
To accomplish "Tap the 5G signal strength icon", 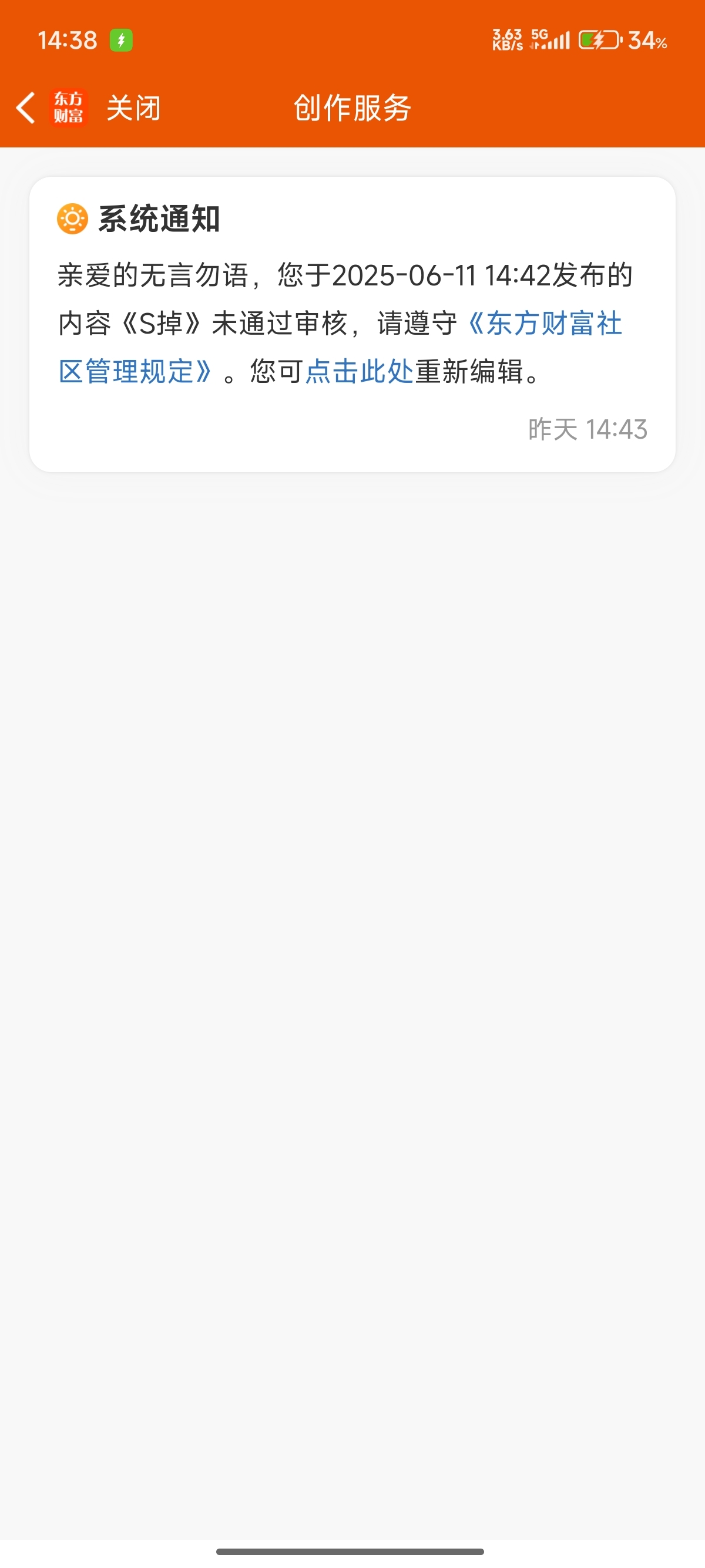I will pos(550,39).
